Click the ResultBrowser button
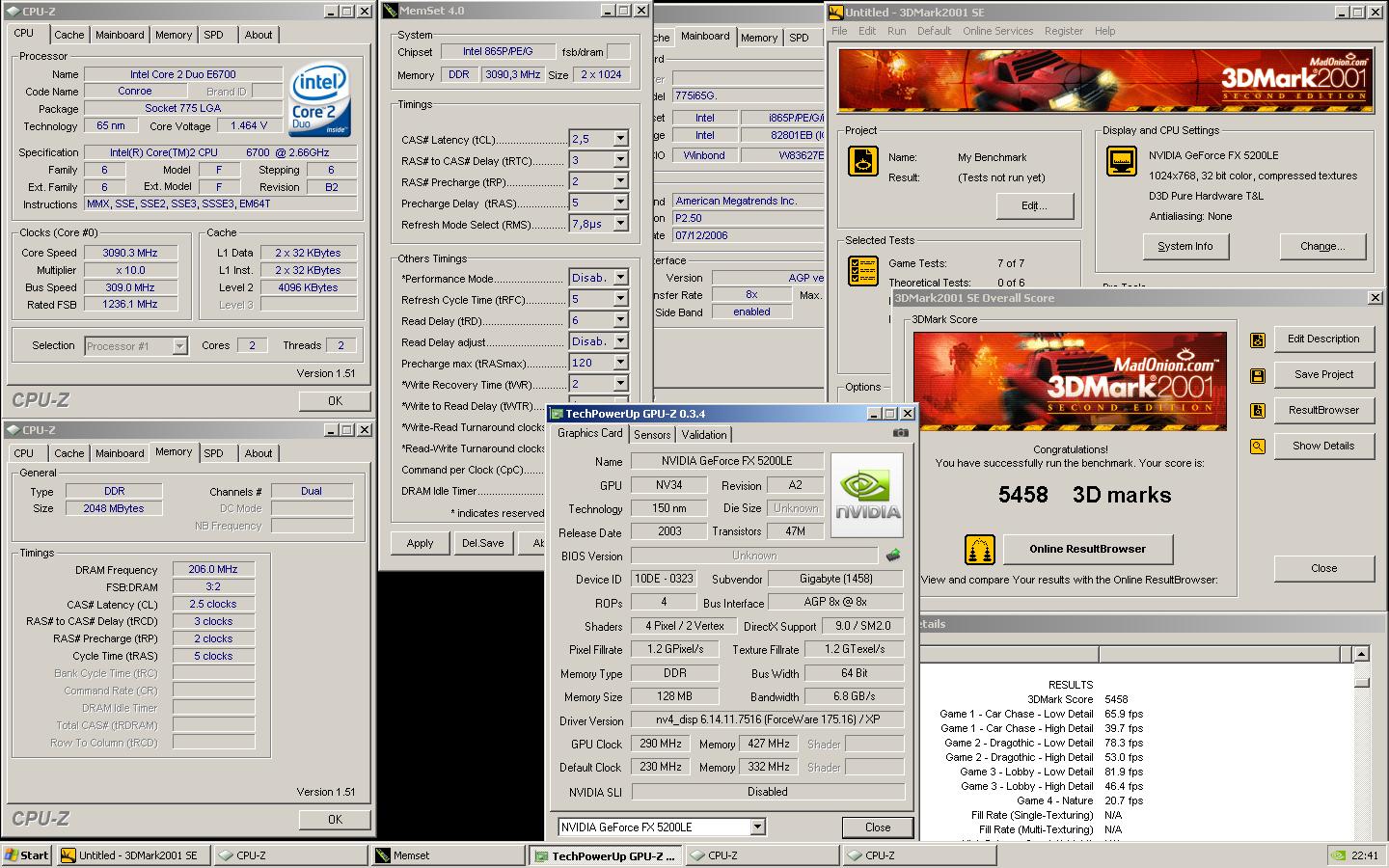The height and width of the screenshot is (868, 1389). [x=1323, y=411]
